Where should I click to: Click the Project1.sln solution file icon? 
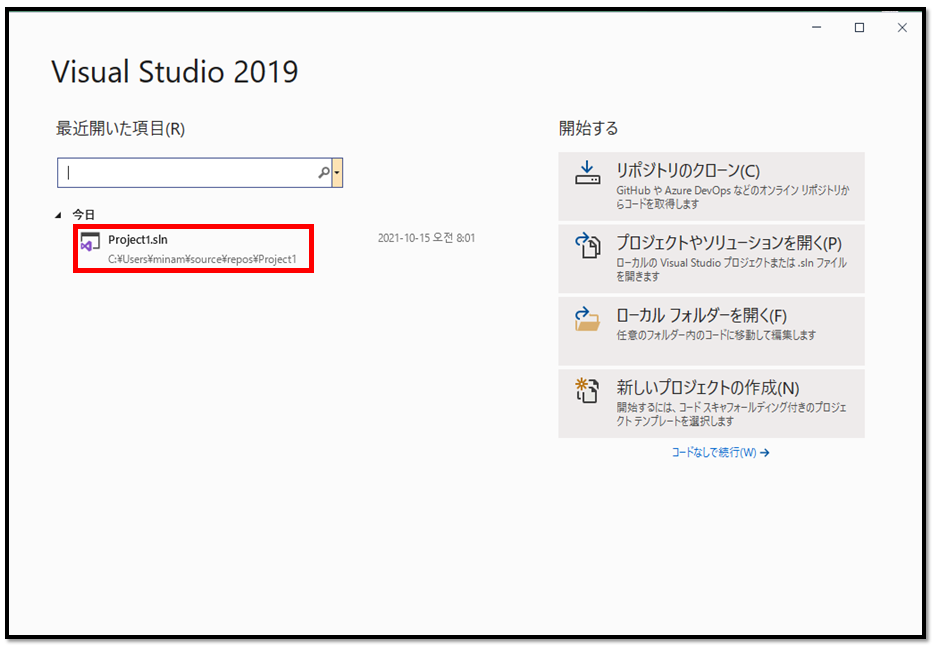(x=90, y=242)
